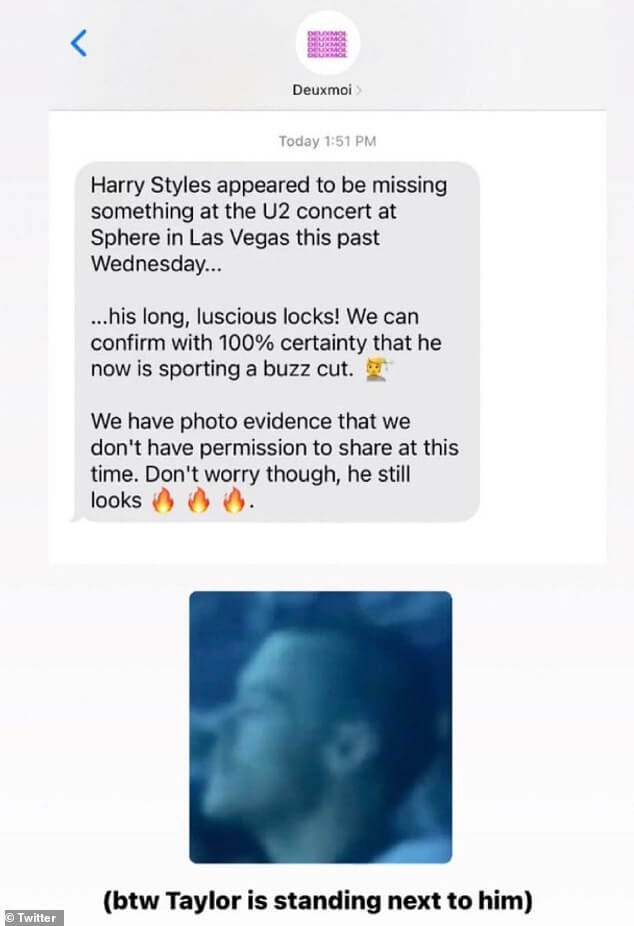Click the luscious locks paragraph line

tap(255, 317)
